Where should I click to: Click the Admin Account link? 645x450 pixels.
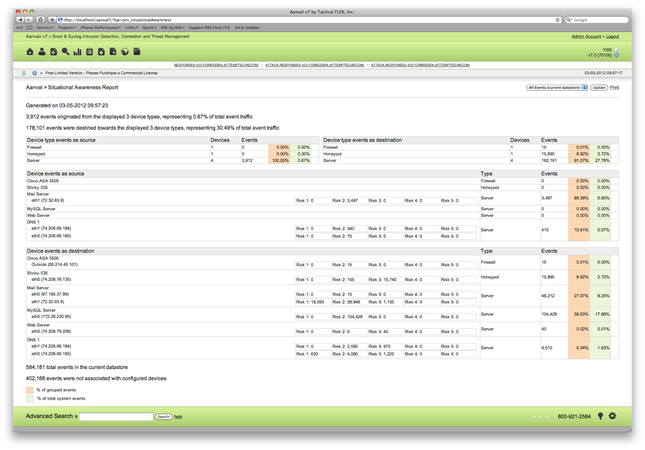[586, 36]
